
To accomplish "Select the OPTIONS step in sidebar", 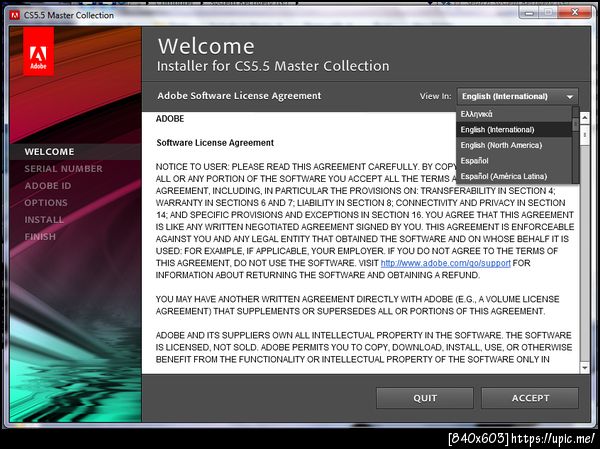I will tap(46, 202).
